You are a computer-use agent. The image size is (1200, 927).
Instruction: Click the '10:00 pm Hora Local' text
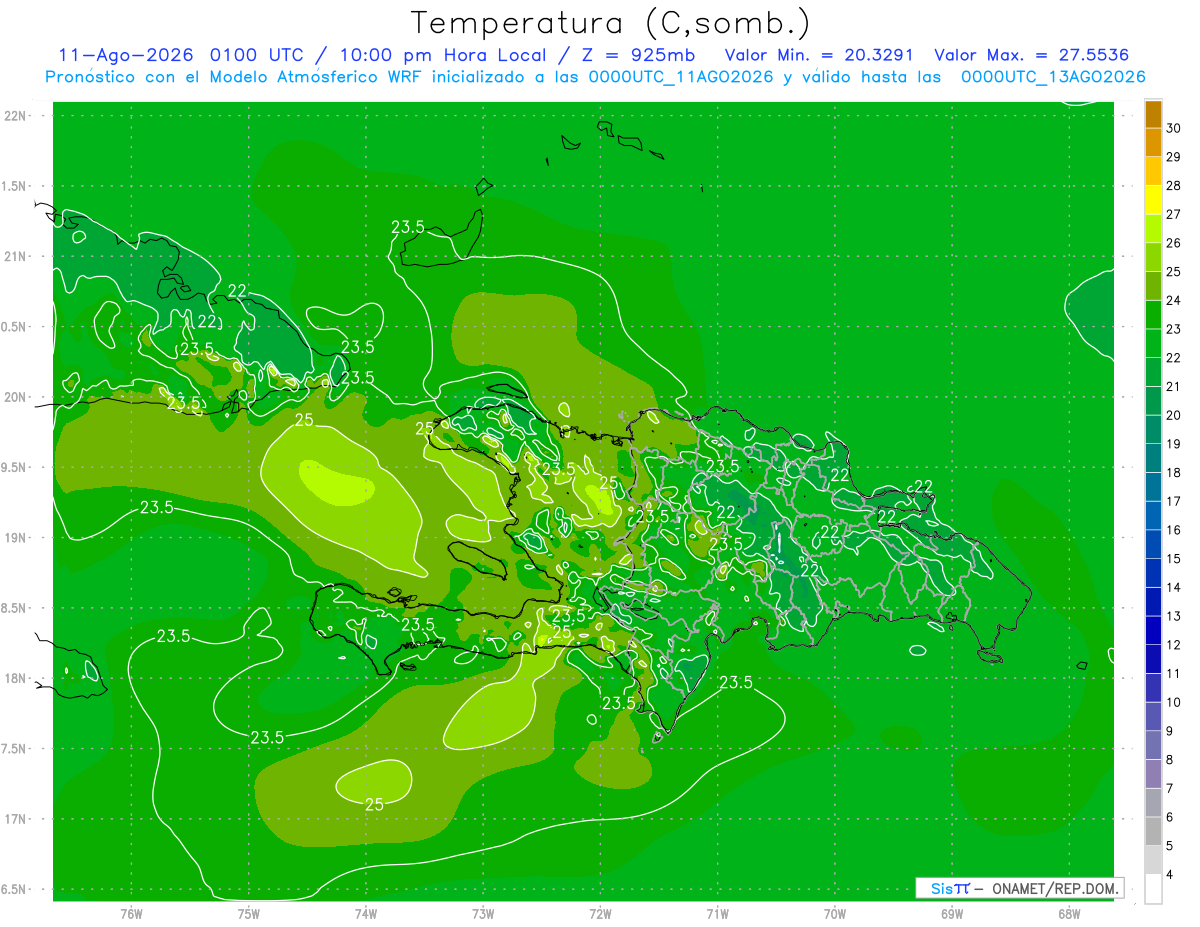[x=443, y=56]
